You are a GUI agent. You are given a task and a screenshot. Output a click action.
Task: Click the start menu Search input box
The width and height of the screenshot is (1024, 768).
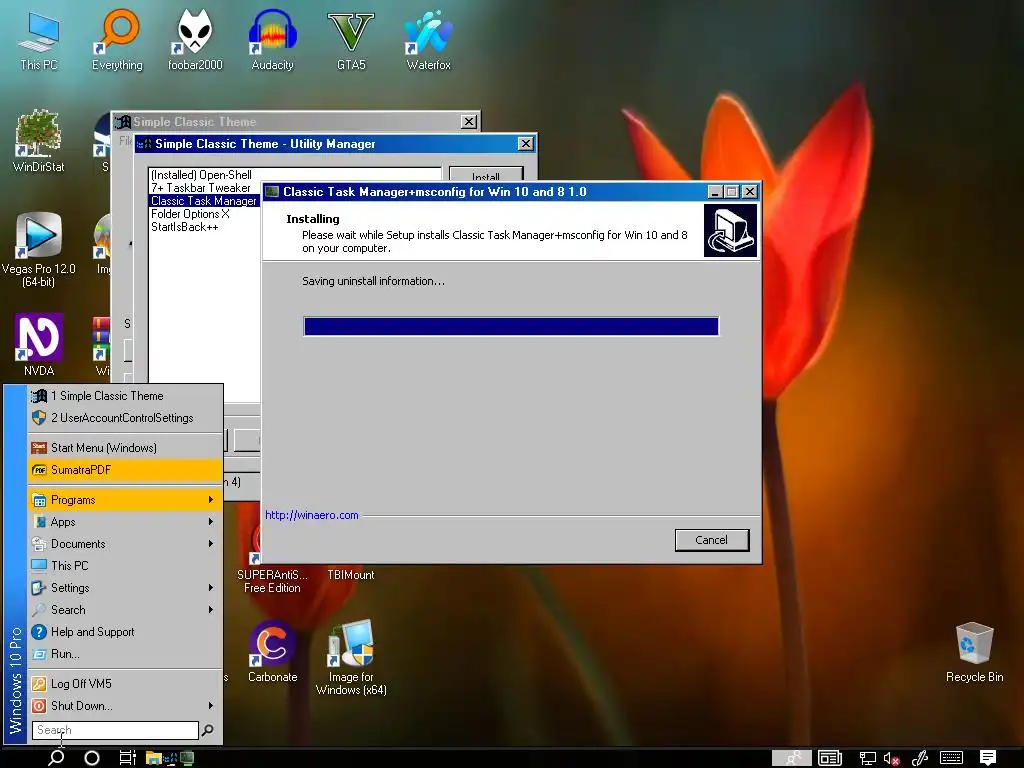115,730
